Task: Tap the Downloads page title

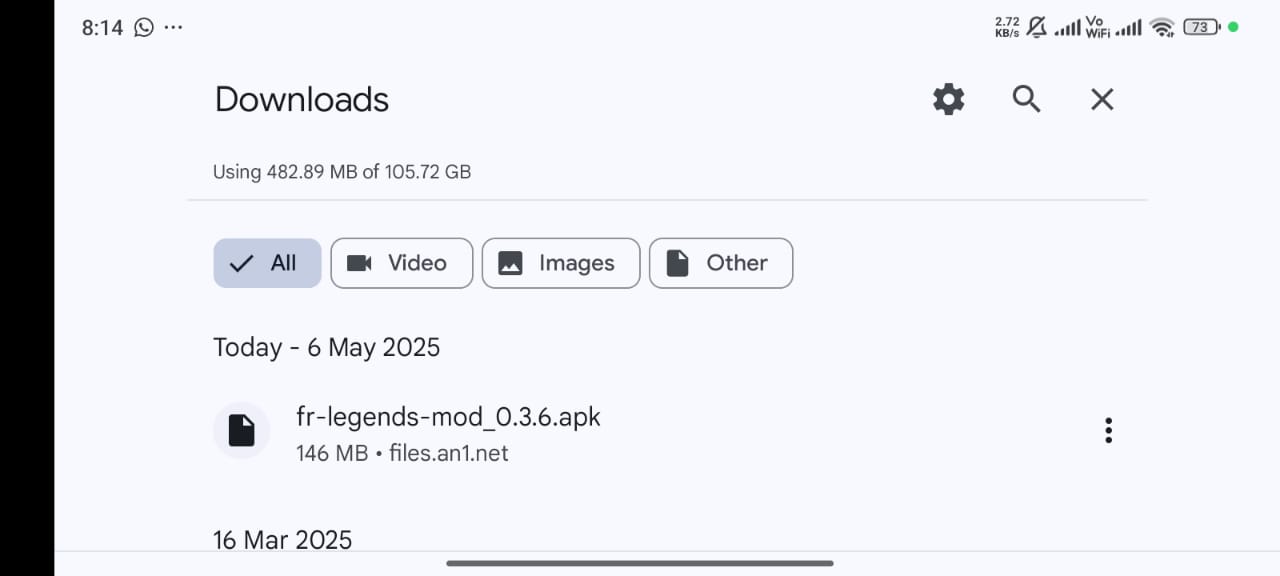Action: [302, 99]
